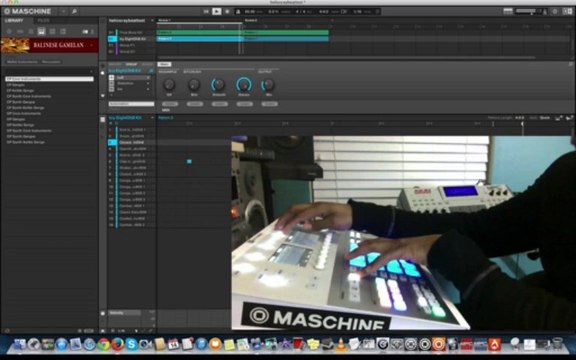Image resolution: width=576 pixels, height=360 pixels.
Task: Click the Main parameter page button
Action: coord(164,64)
